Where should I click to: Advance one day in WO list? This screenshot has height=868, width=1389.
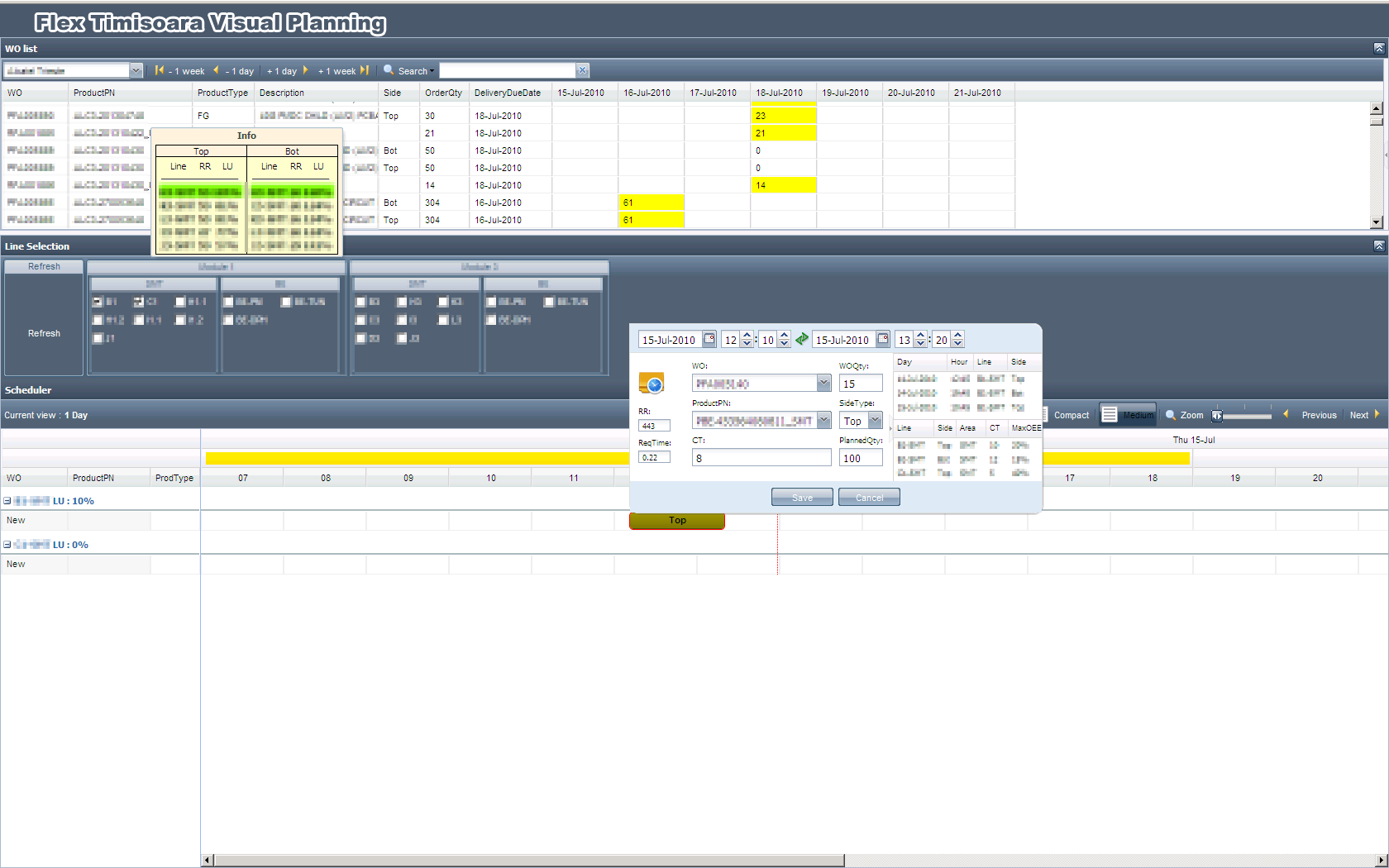(x=287, y=71)
